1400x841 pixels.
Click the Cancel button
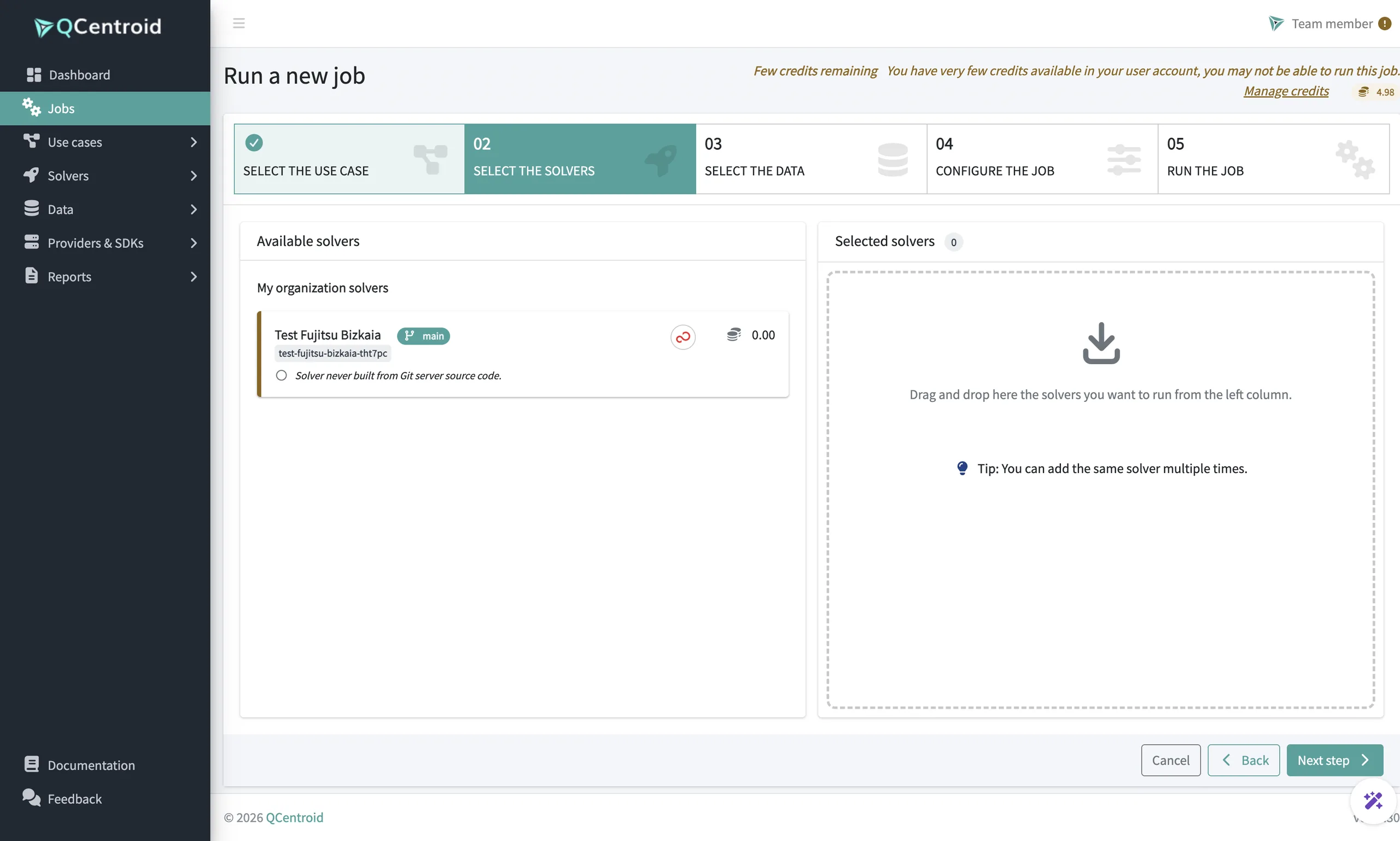pos(1170,760)
